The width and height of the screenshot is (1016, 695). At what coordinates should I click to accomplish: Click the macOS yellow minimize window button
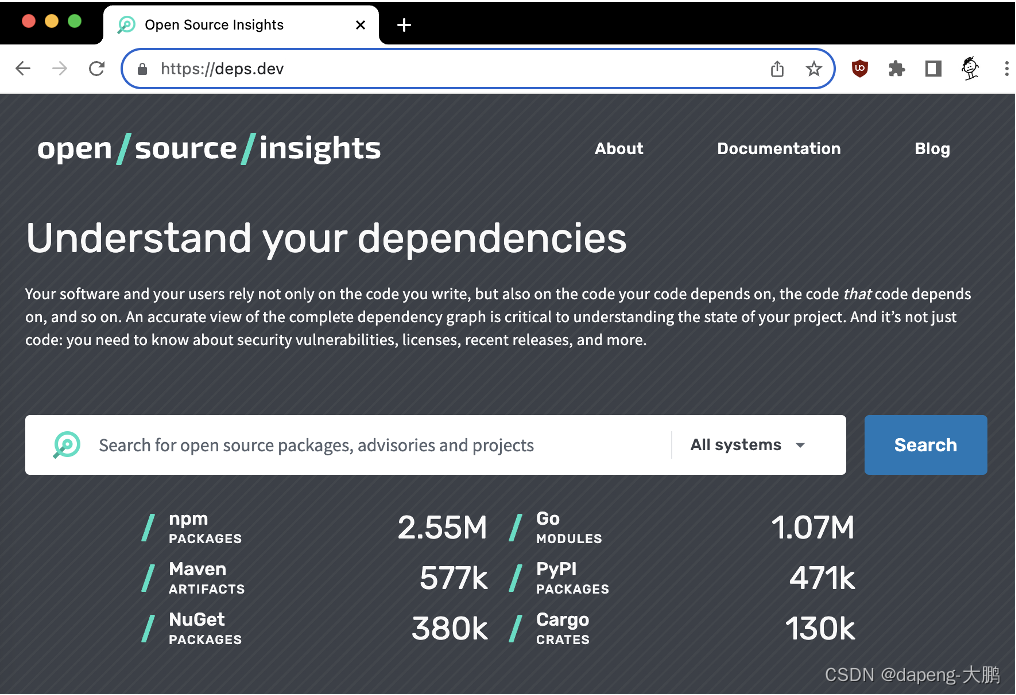coord(52,21)
